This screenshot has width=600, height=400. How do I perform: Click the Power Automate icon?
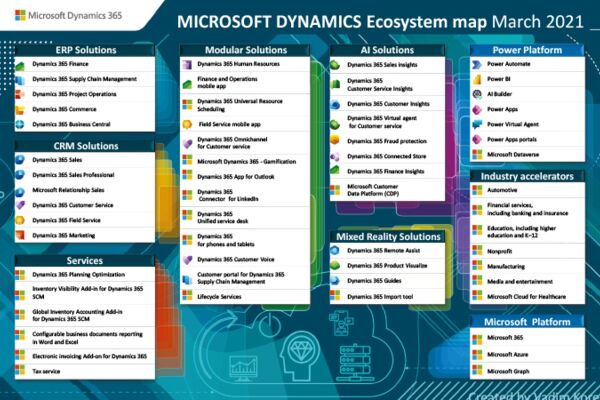(x=477, y=64)
